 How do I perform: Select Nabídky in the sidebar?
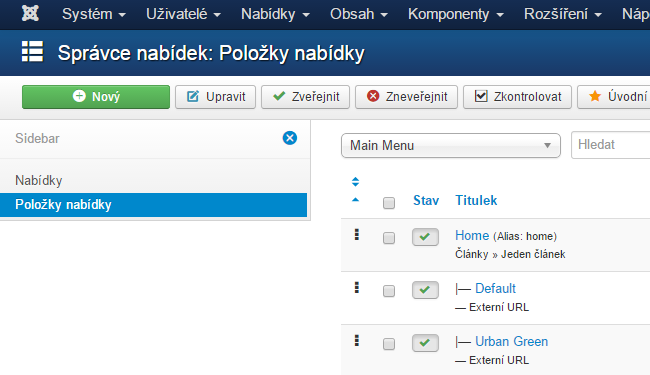pos(39,180)
